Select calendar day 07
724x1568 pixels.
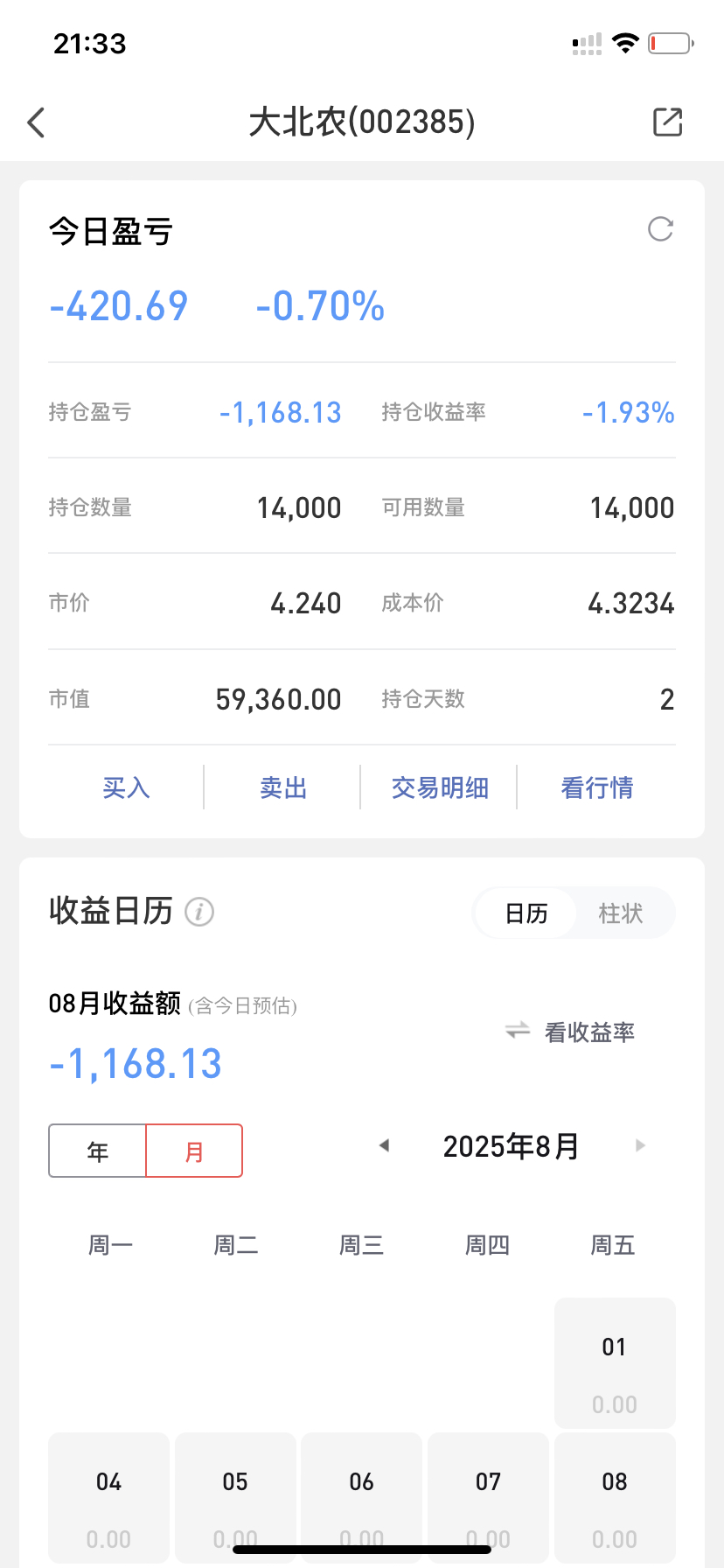tap(488, 1498)
